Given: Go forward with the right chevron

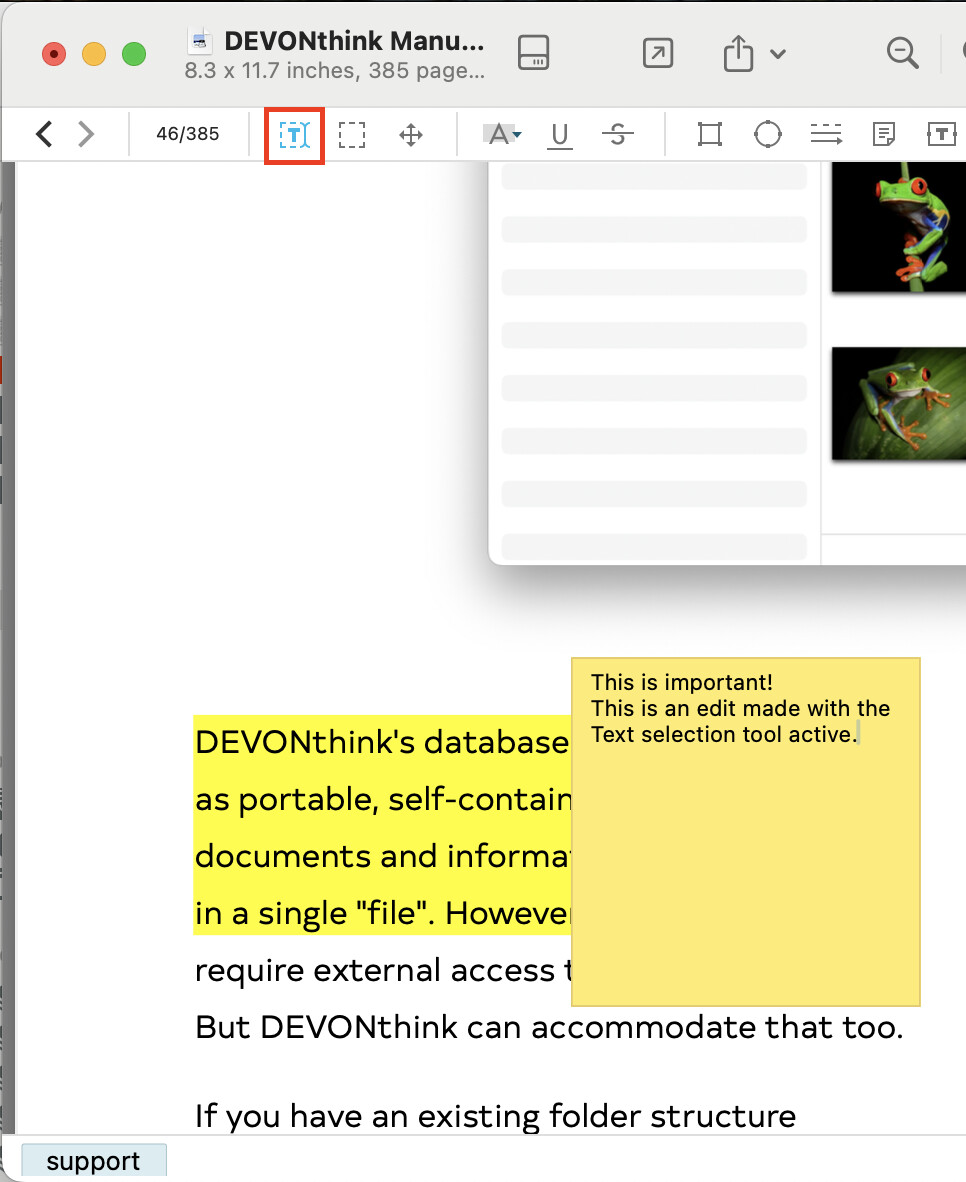Looking at the screenshot, I should 87,134.
